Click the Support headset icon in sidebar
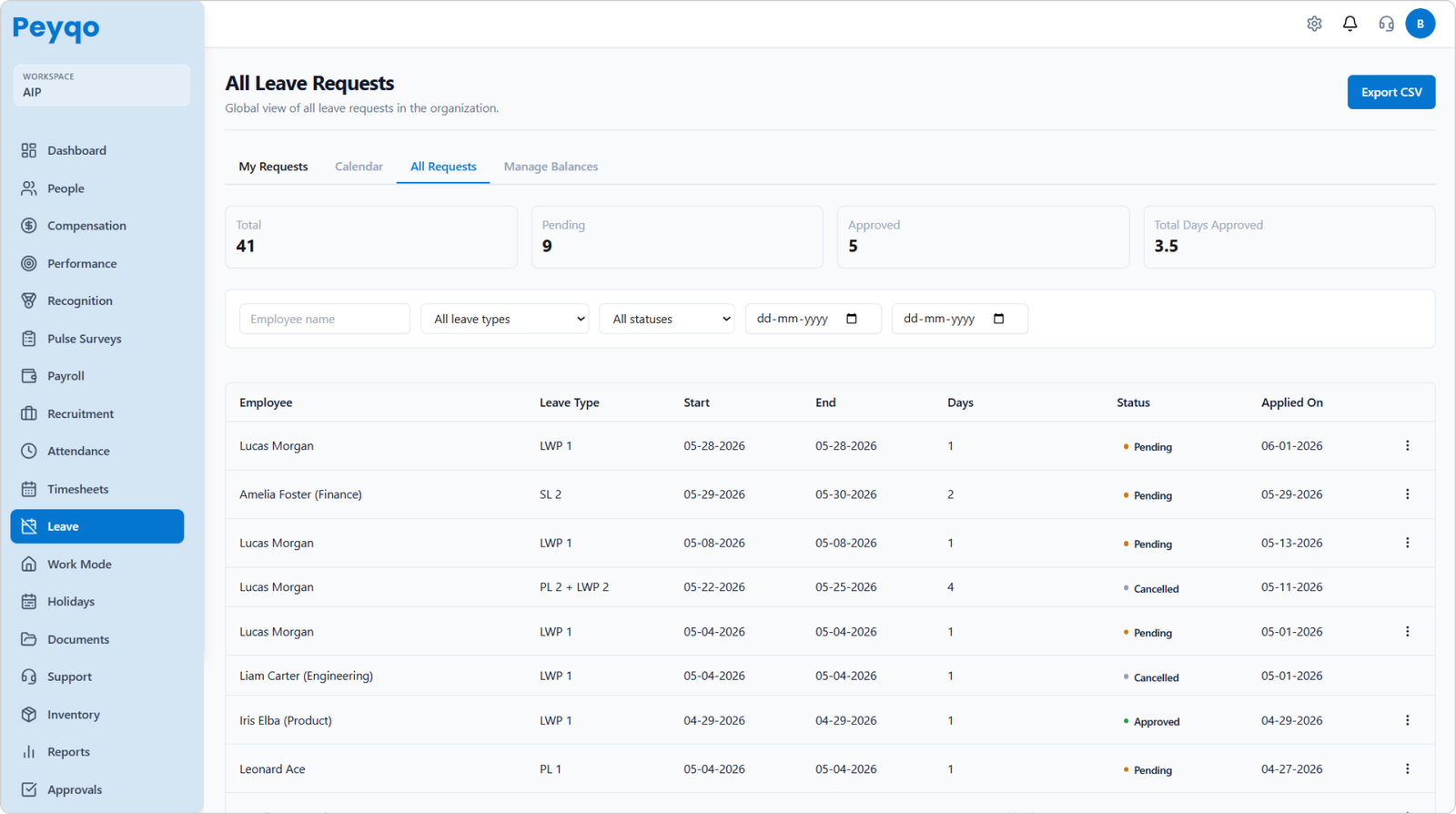Viewport: 1456px width, 814px height. 29,677
